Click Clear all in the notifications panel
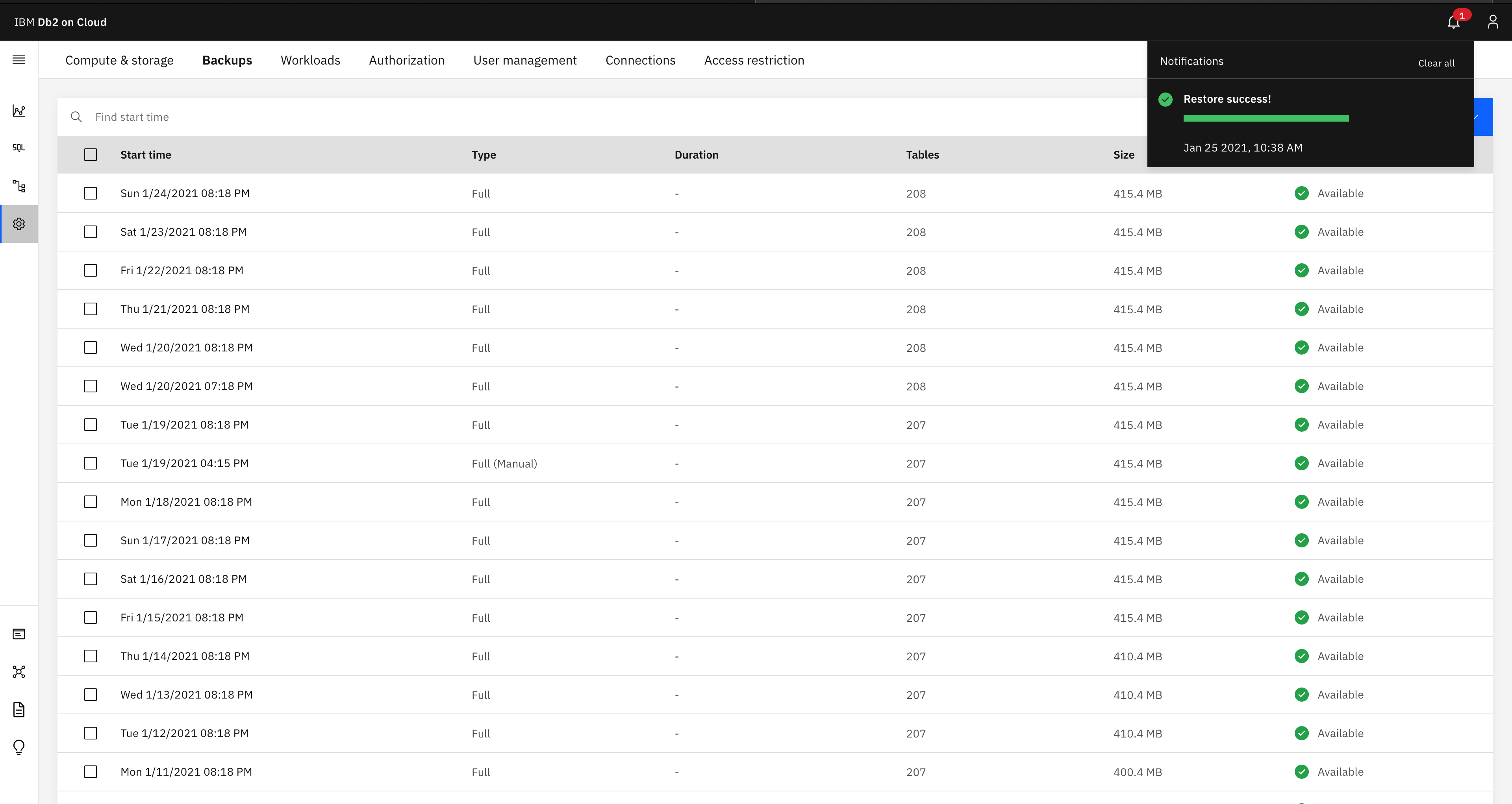The image size is (1512, 804). 1436,63
